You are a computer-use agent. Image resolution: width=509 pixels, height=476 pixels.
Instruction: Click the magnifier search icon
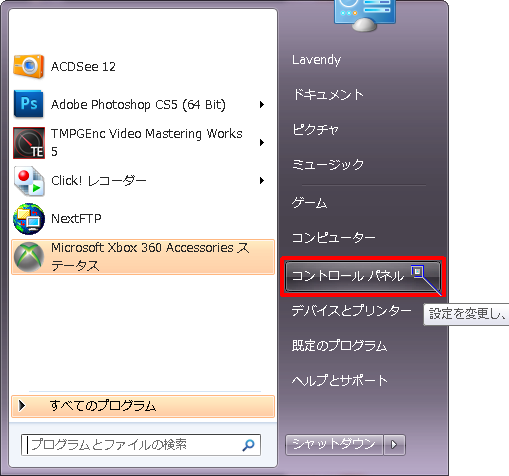pos(248,445)
